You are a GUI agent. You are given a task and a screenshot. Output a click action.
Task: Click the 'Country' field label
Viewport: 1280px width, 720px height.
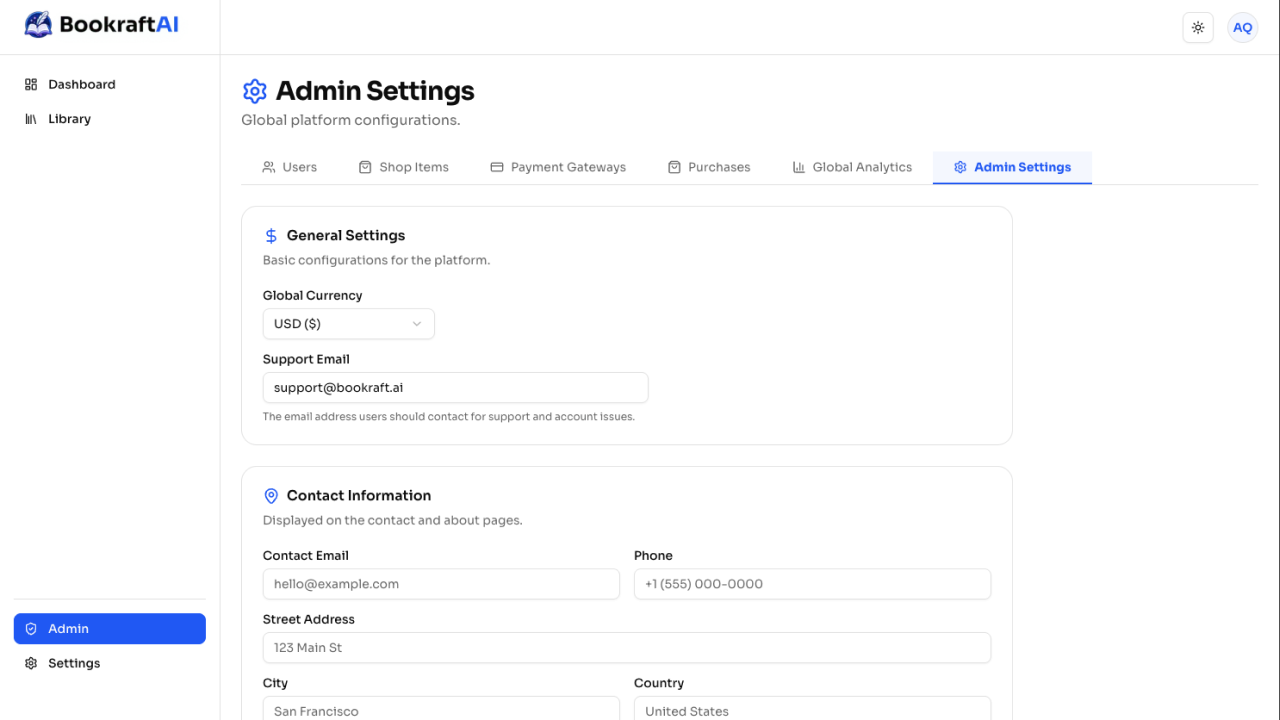coord(659,684)
